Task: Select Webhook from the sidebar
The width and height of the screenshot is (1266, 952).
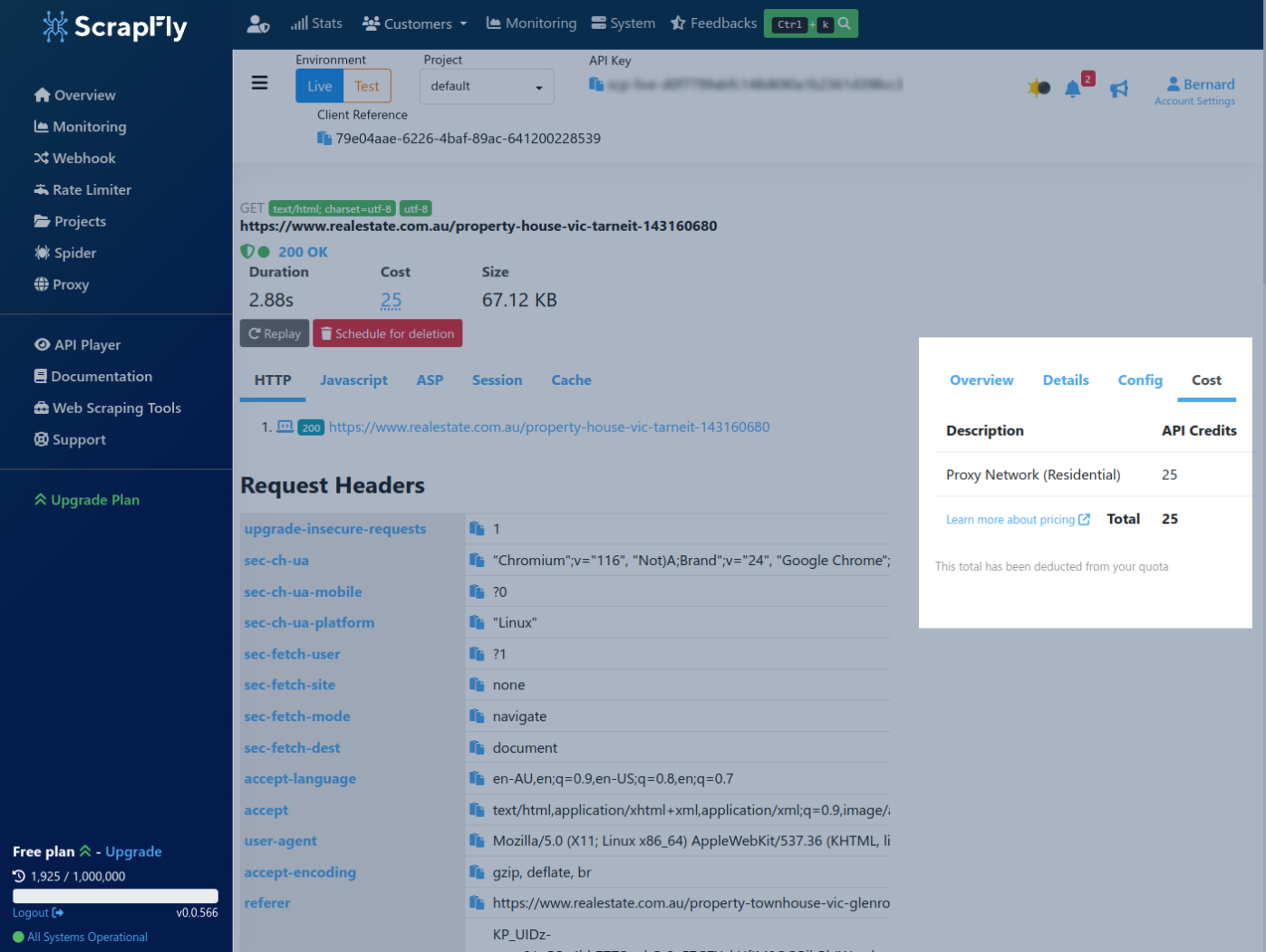Action: [x=83, y=158]
